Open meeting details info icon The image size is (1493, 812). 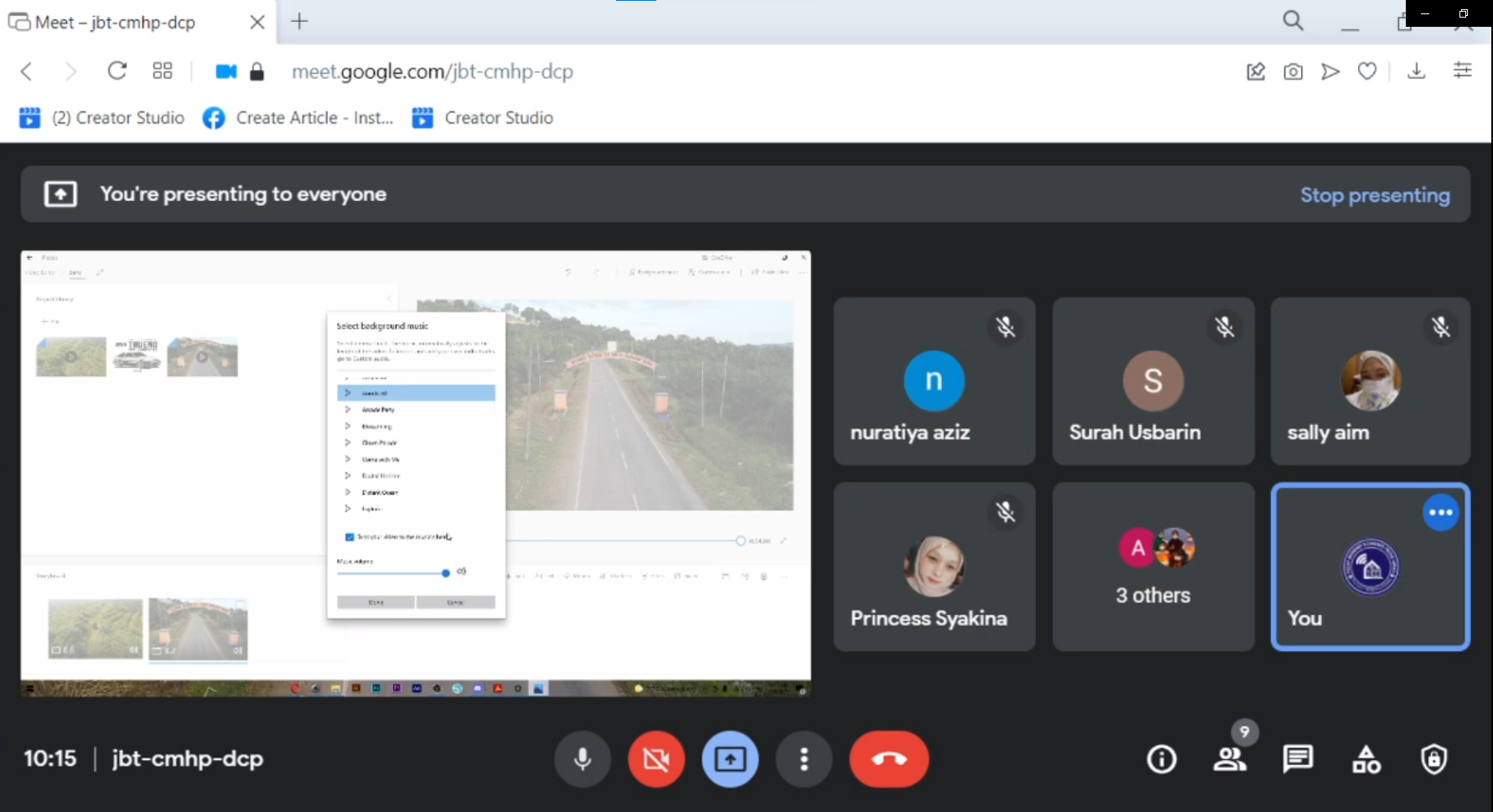click(1161, 759)
